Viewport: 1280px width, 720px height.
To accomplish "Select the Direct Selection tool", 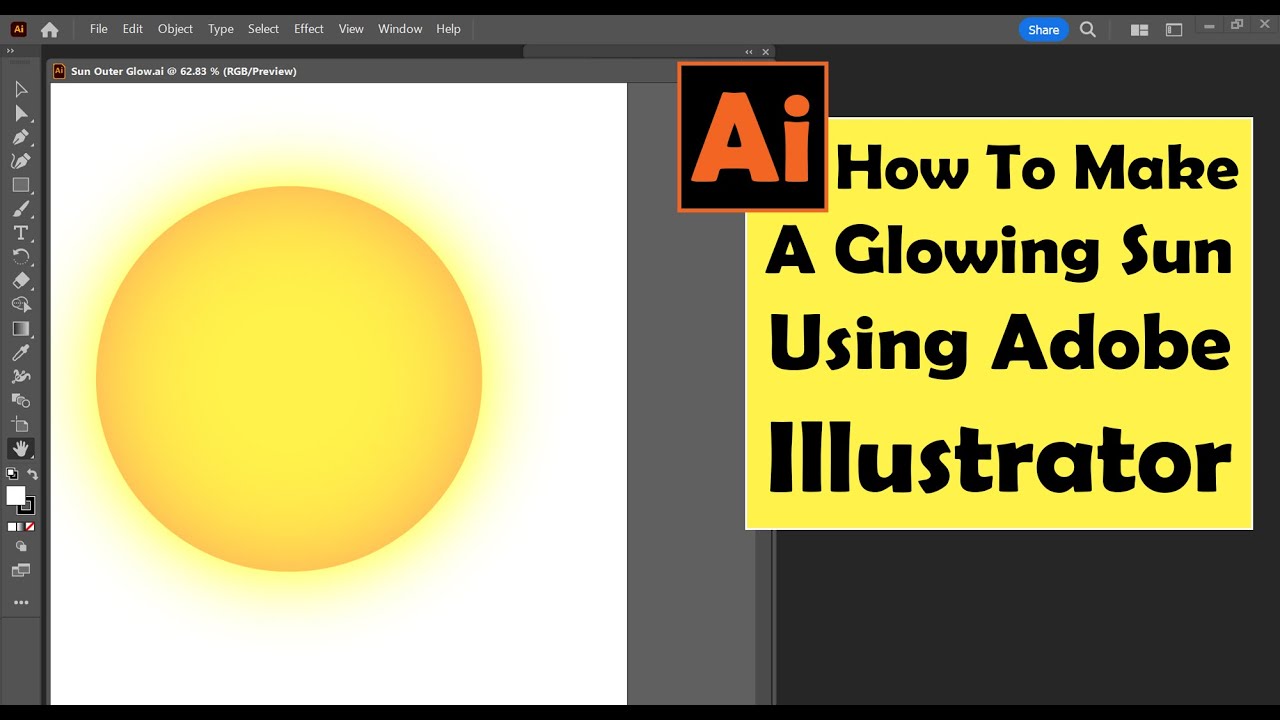I will tap(21, 113).
